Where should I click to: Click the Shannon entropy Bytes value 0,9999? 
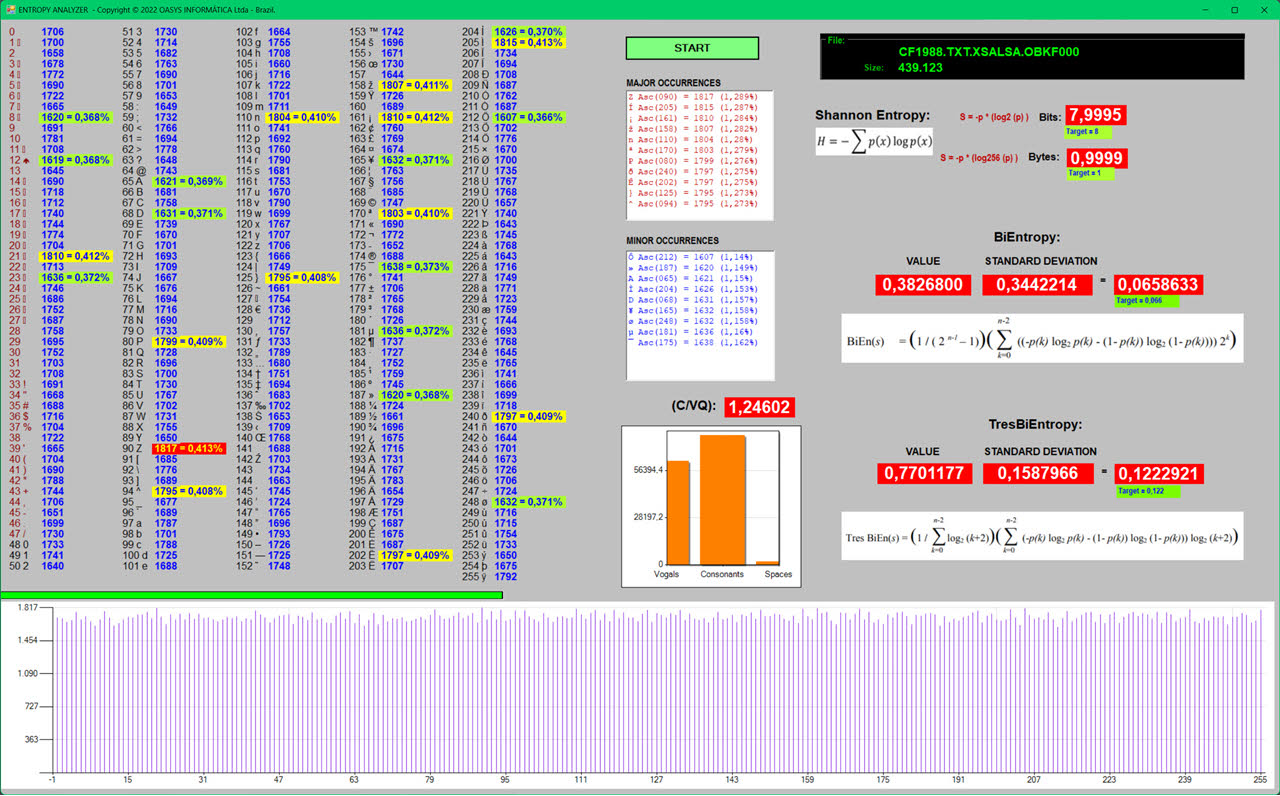(x=1095, y=158)
